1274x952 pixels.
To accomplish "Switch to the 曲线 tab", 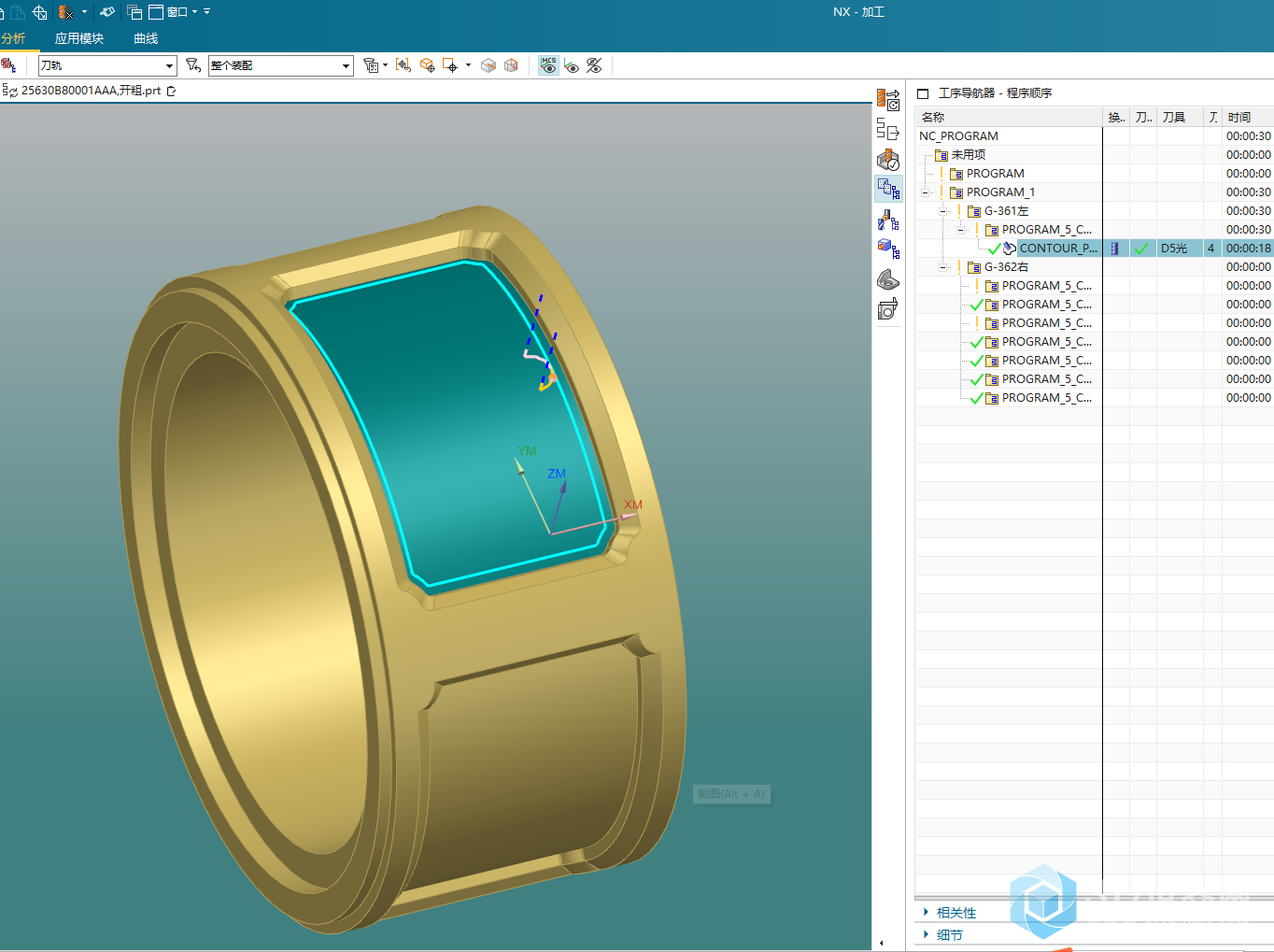I will tap(146, 38).
